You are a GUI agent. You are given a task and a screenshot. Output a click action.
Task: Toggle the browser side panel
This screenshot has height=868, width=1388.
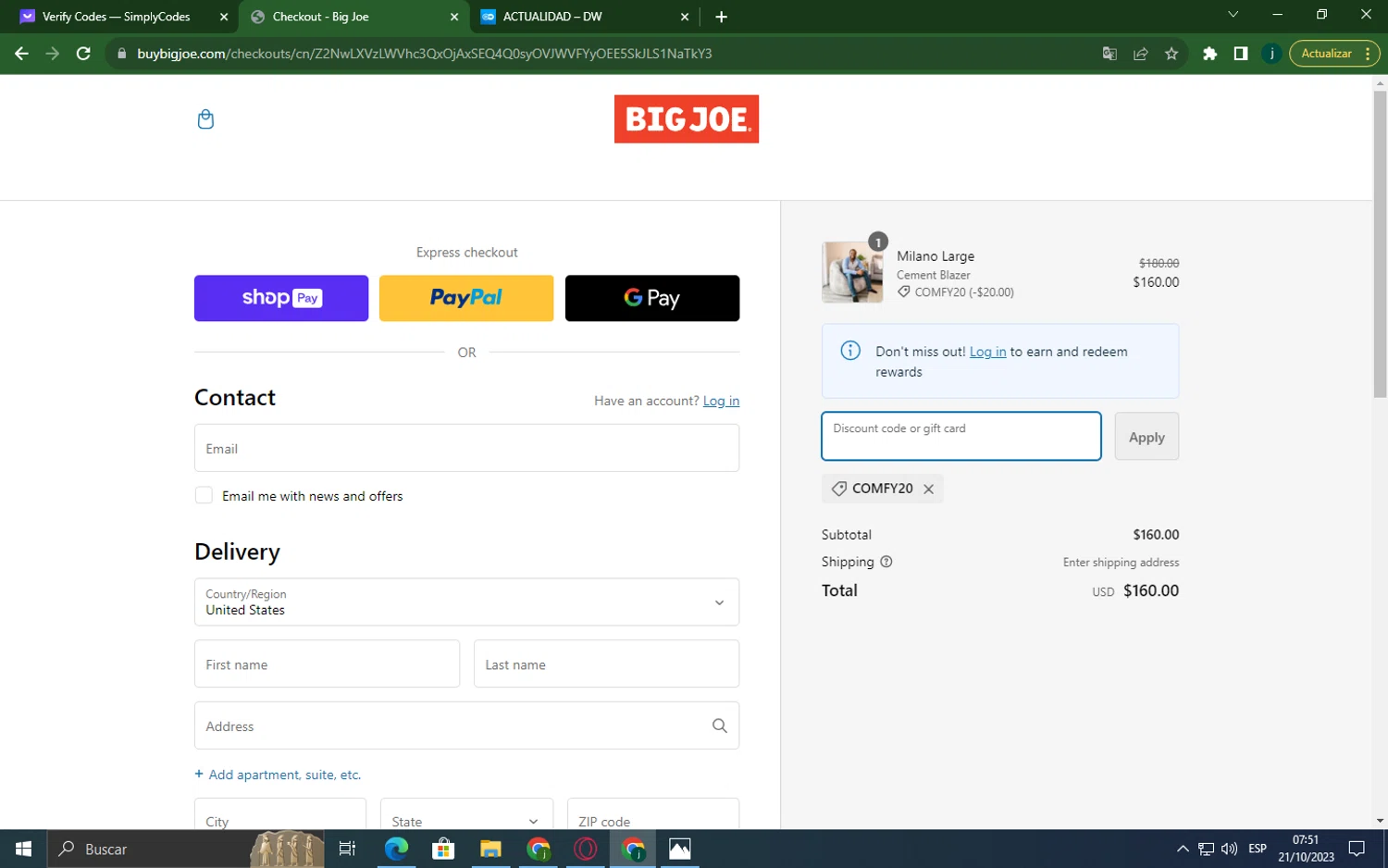1241,54
